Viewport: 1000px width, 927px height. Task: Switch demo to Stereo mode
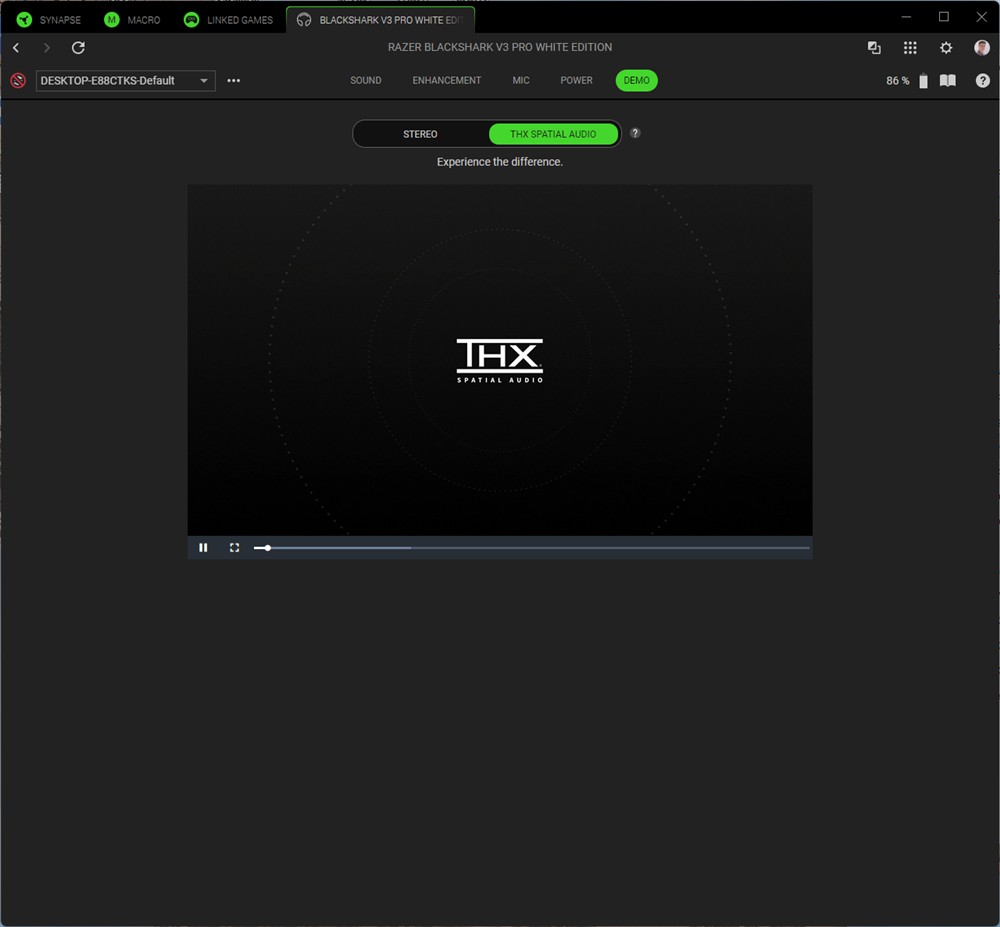point(420,134)
